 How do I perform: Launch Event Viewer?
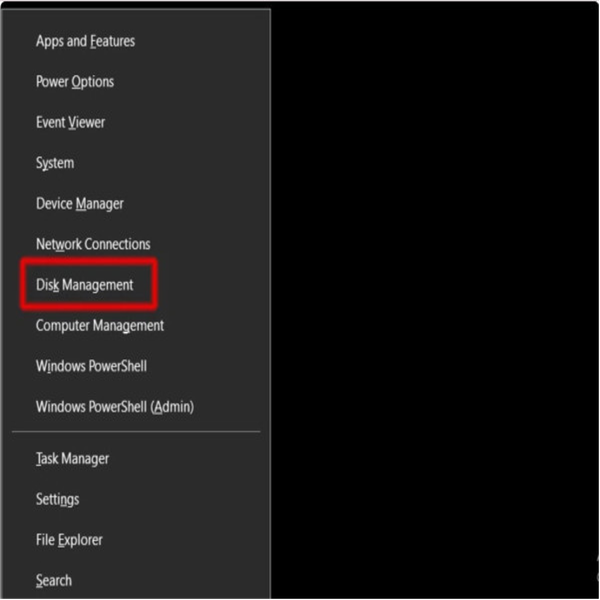[70, 122]
